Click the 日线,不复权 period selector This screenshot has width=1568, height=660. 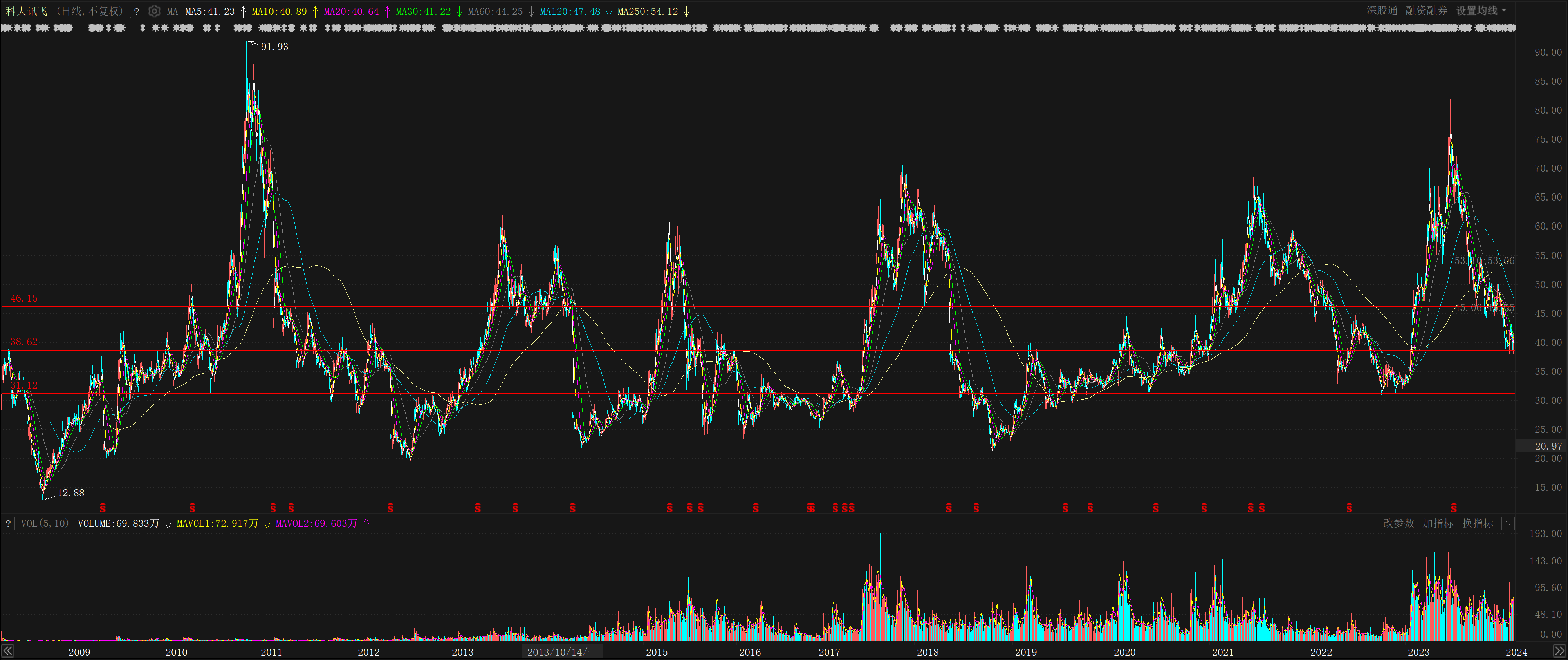[x=90, y=12]
